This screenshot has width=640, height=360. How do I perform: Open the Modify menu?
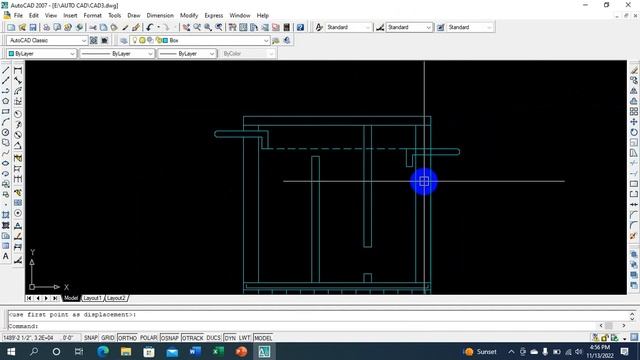(189, 16)
